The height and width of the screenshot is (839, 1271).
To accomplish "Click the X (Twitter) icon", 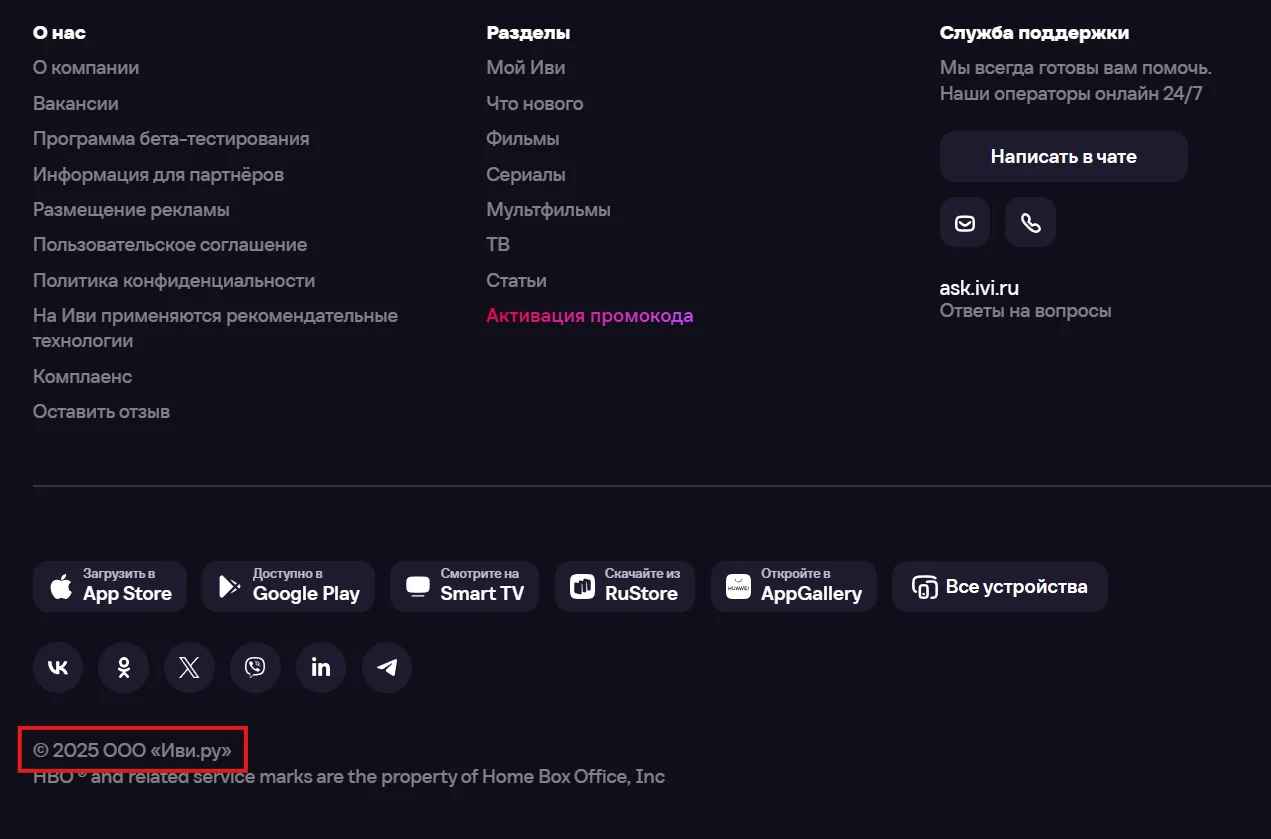I will coord(189,667).
